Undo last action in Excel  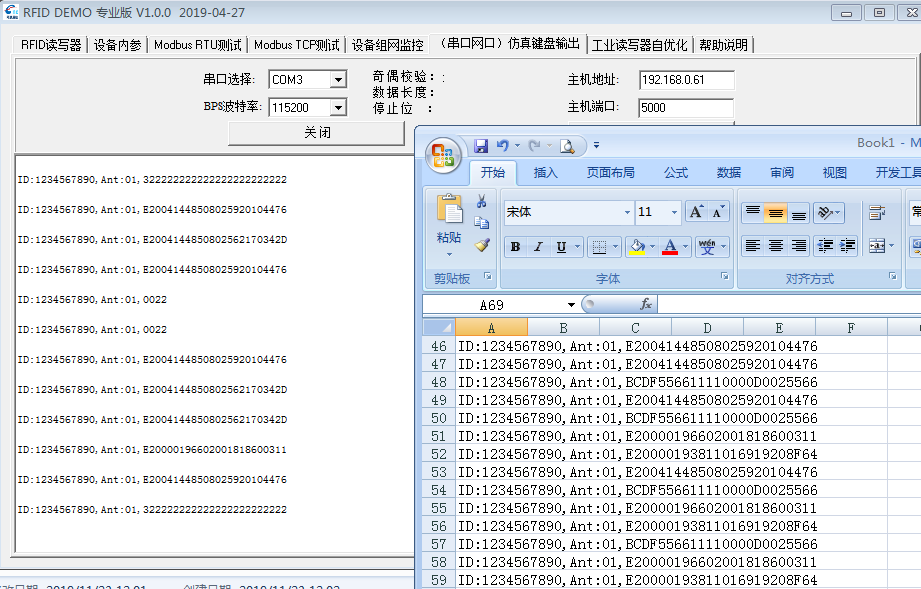pos(502,146)
